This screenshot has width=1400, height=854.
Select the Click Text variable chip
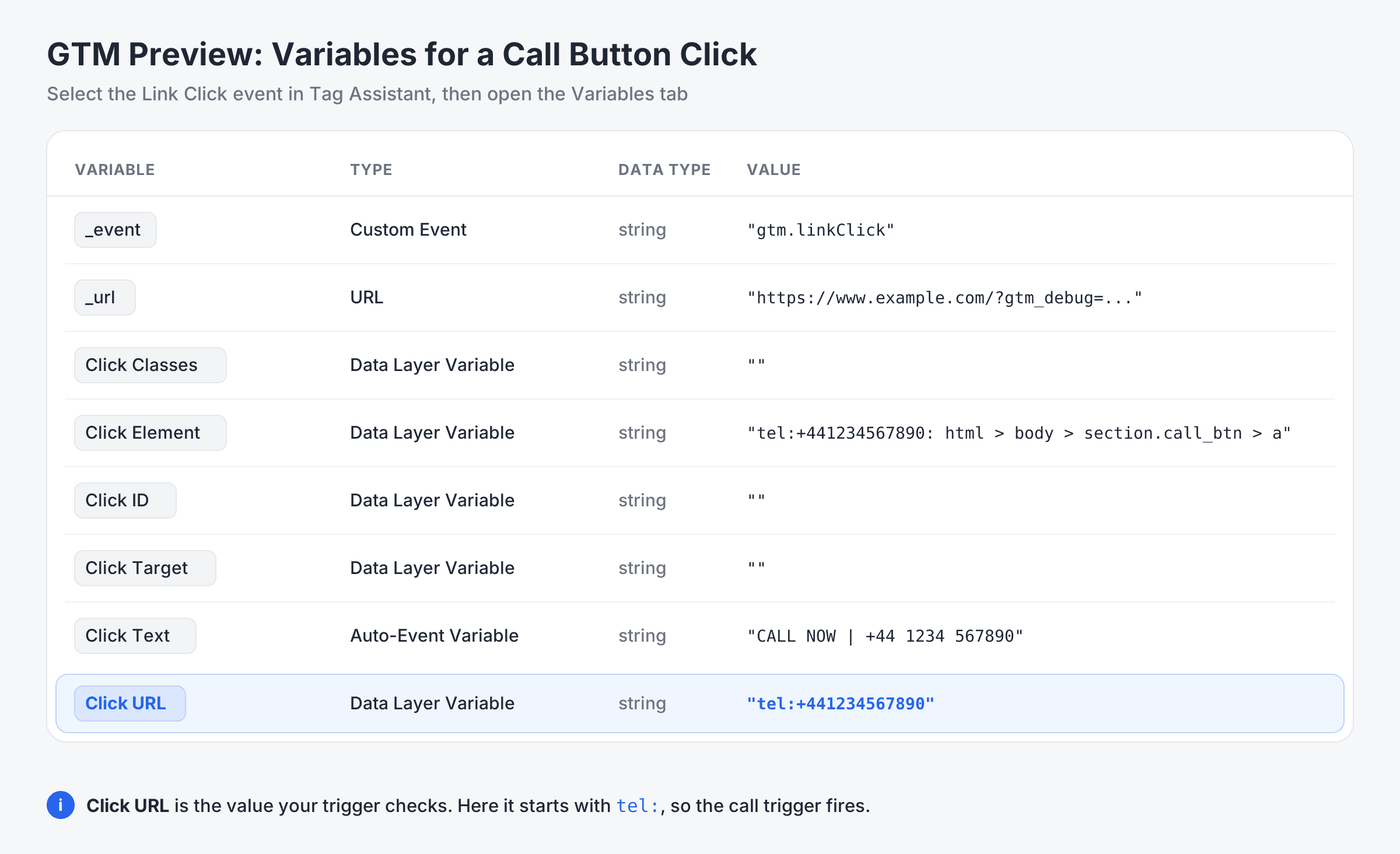135,636
